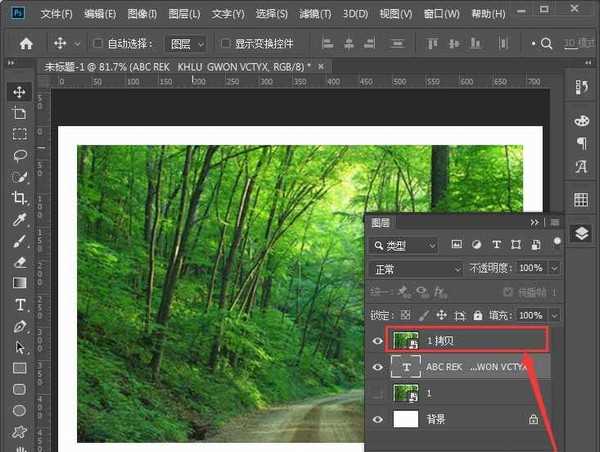Hide the '1 拷贝' layer
Image resolution: width=600 pixels, height=452 pixels.
pos(378,340)
